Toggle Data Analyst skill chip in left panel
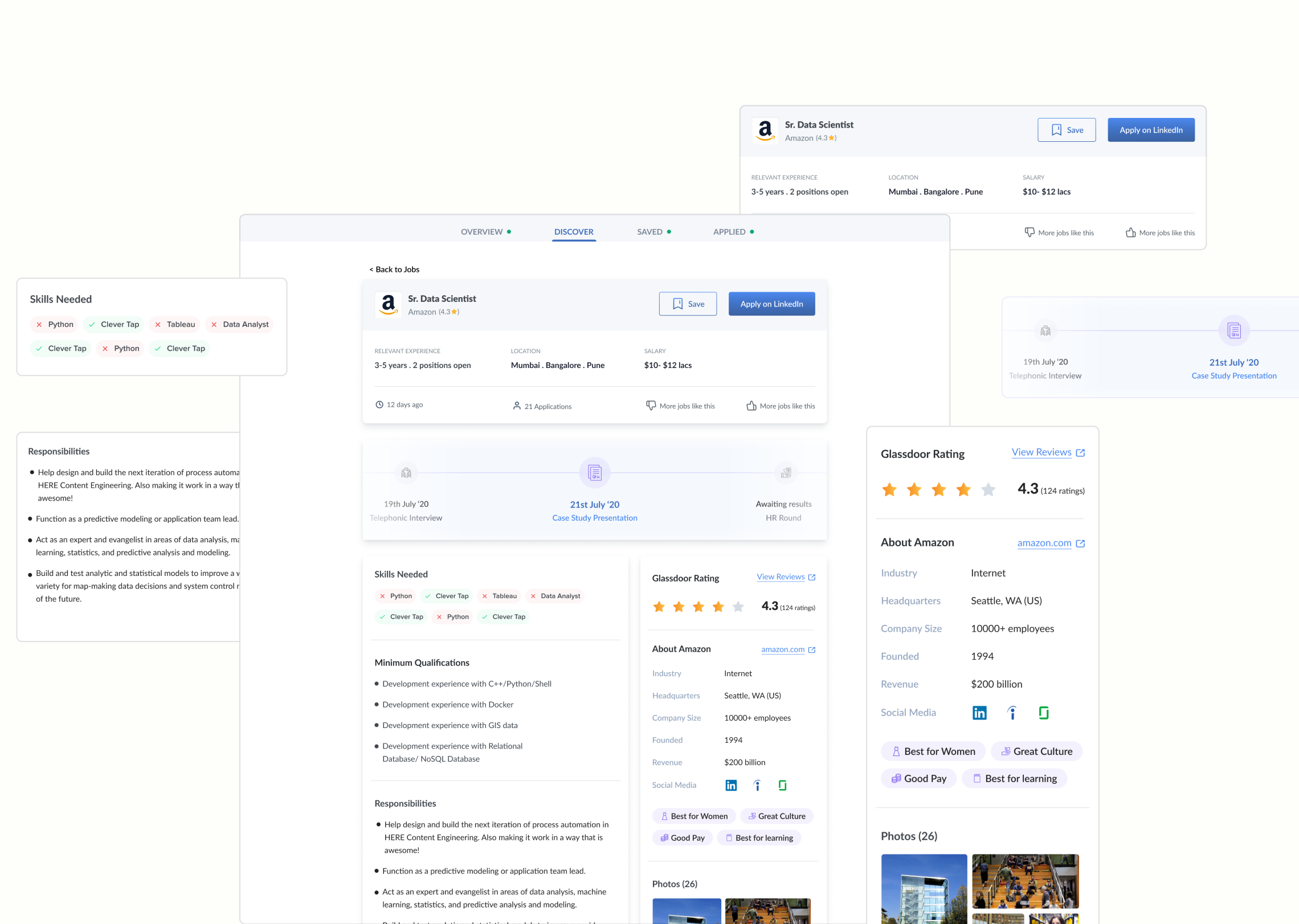The image size is (1299, 924). tap(239, 324)
